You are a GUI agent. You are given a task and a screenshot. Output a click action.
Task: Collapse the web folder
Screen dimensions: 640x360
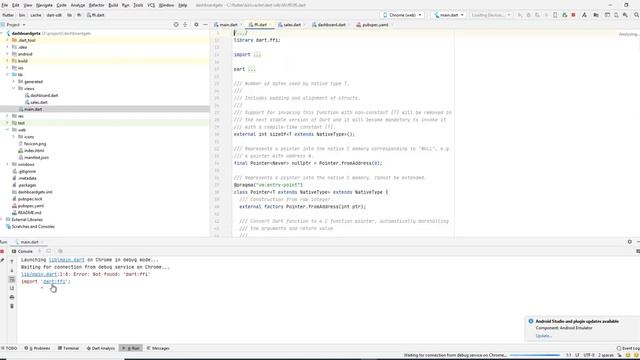(x=7, y=130)
